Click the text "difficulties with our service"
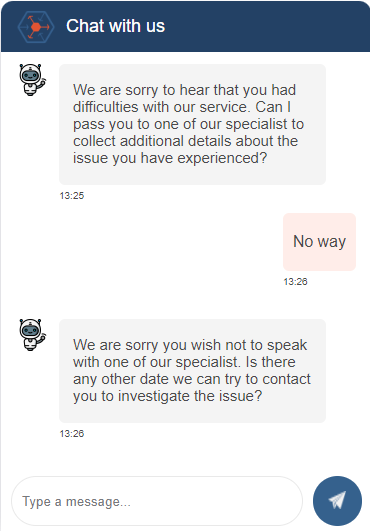370x531 pixels. pos(161,107)
